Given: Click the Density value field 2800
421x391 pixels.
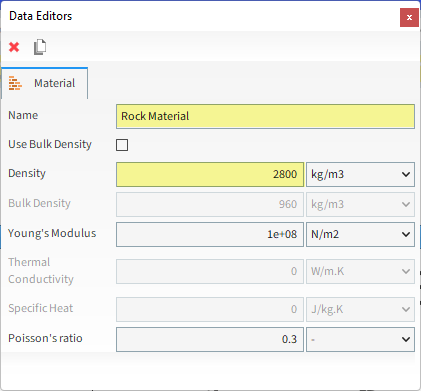Looking at the screenshot, I should (210, 174).
